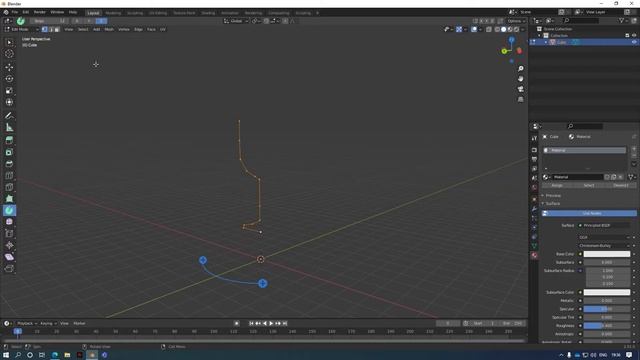Switch to solid viewport shading
This screenshot has width=640, height=360.
tap(504, 29)
